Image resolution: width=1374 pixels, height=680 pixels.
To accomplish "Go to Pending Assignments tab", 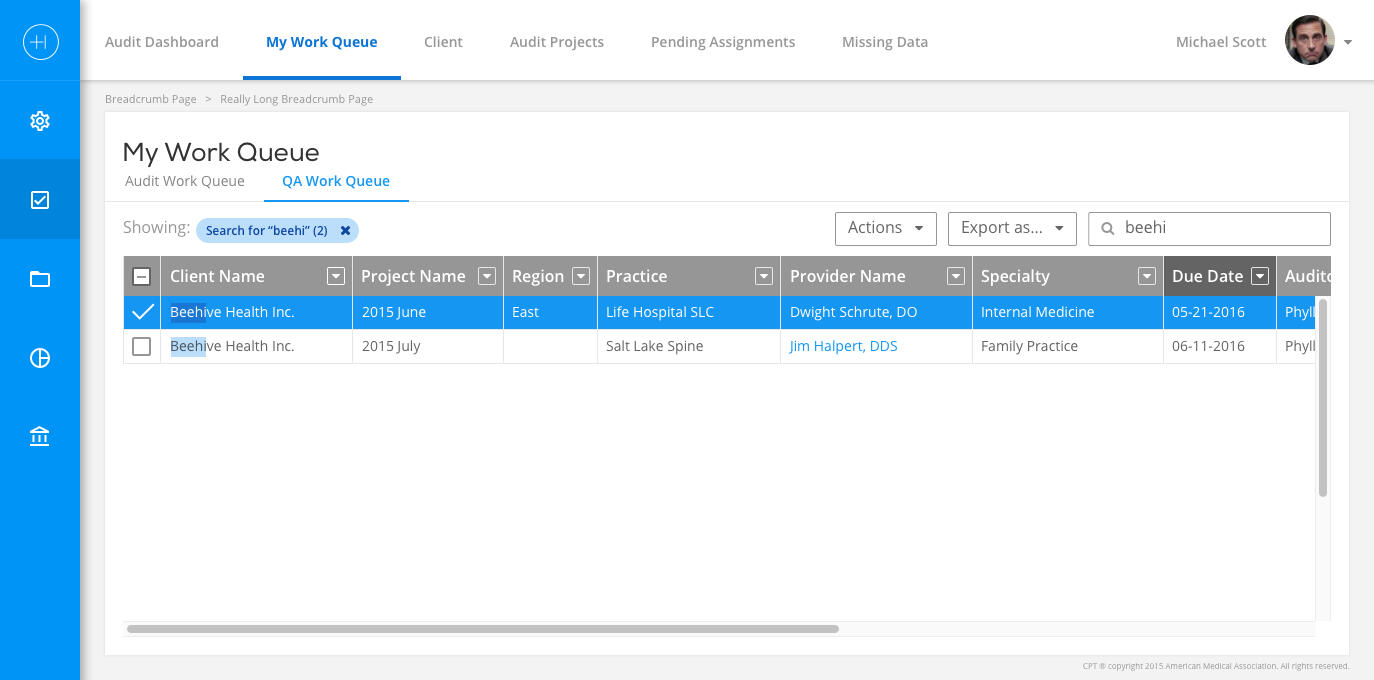I will [723, 42].
